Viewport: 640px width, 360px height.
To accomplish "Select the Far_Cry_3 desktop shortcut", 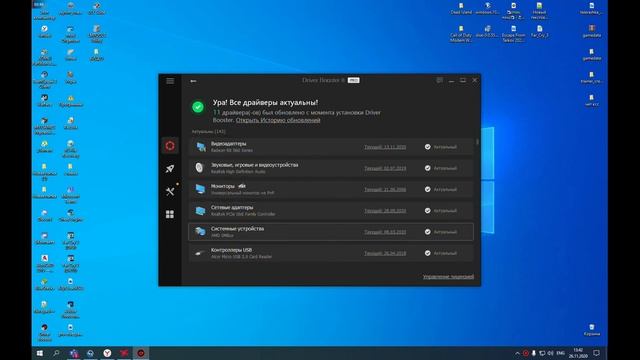I will (540, 31).
